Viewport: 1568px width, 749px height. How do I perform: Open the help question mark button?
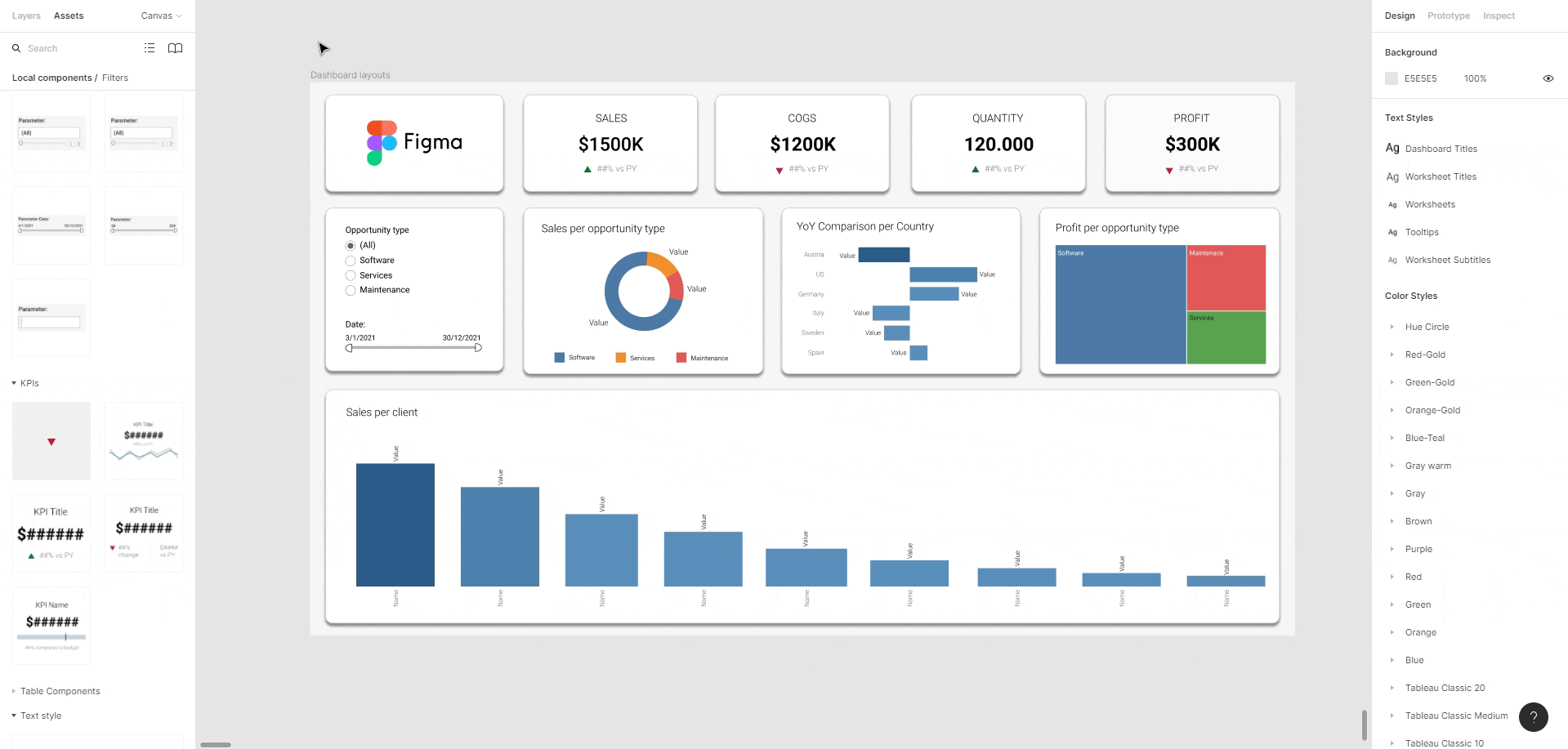point(1534,717)
